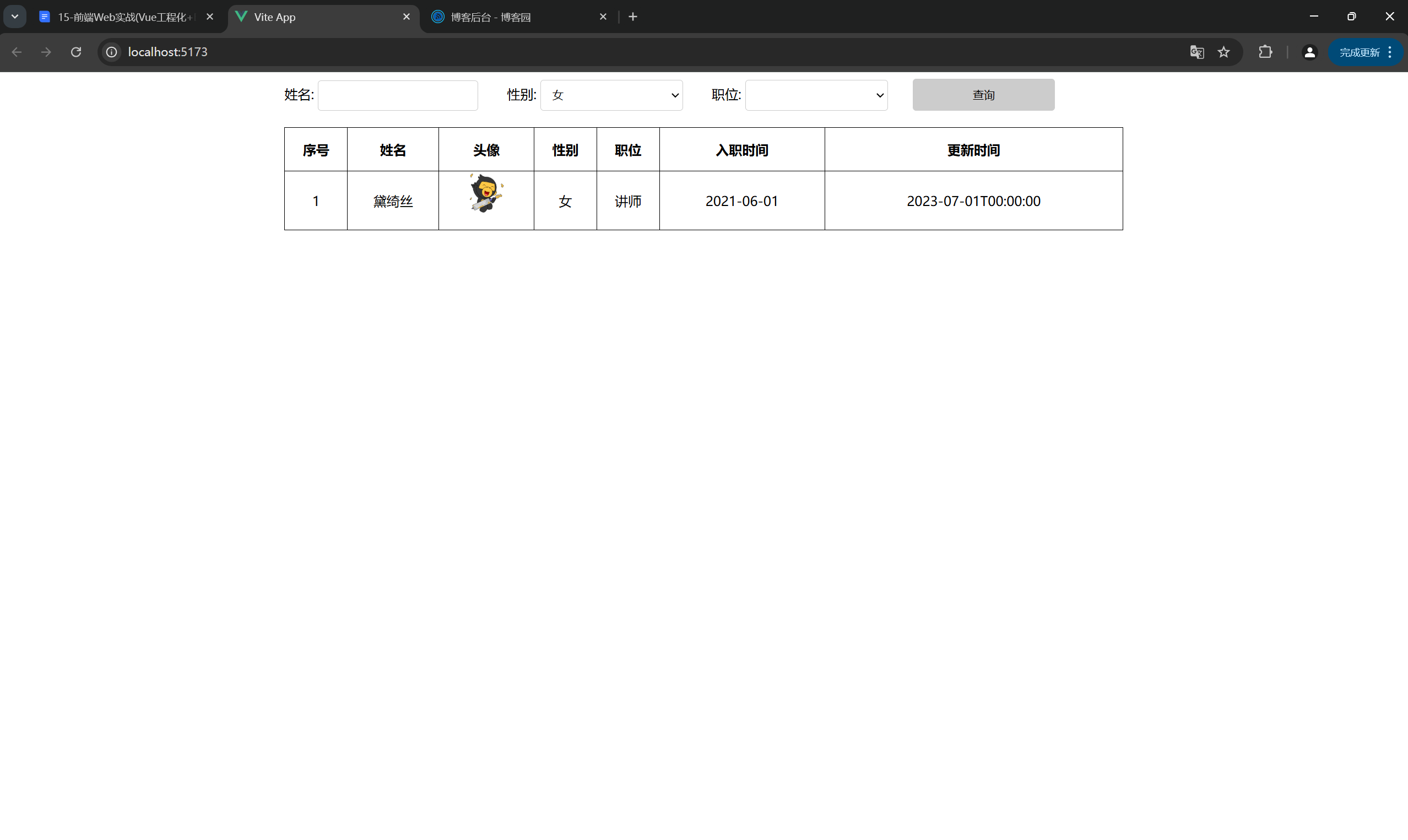Click the browser back arrow

click(x=17, y=52)
